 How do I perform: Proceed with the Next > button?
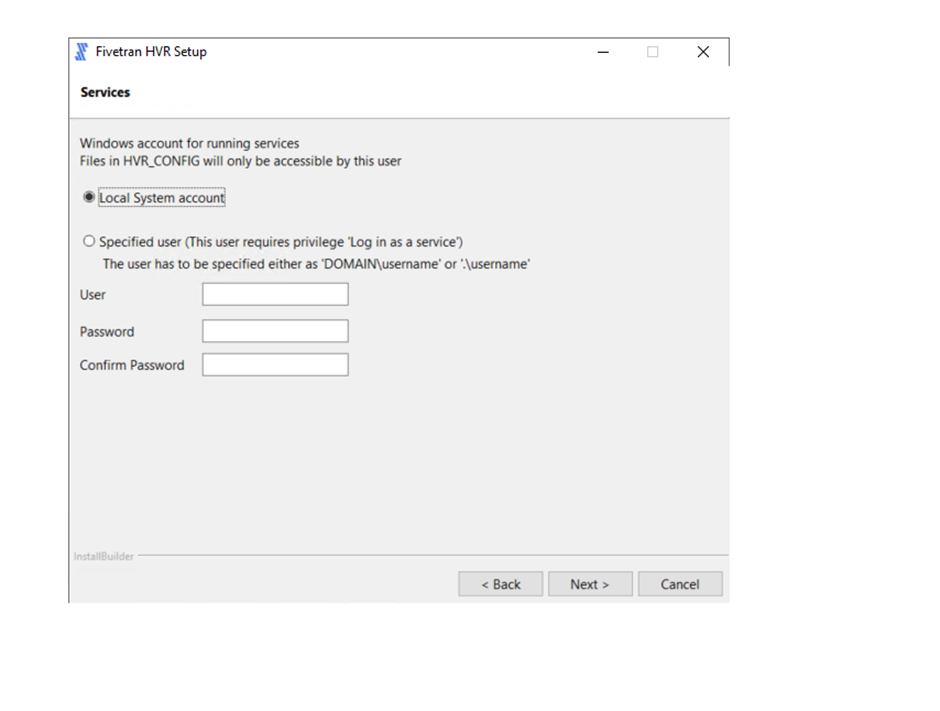point(590,584)
